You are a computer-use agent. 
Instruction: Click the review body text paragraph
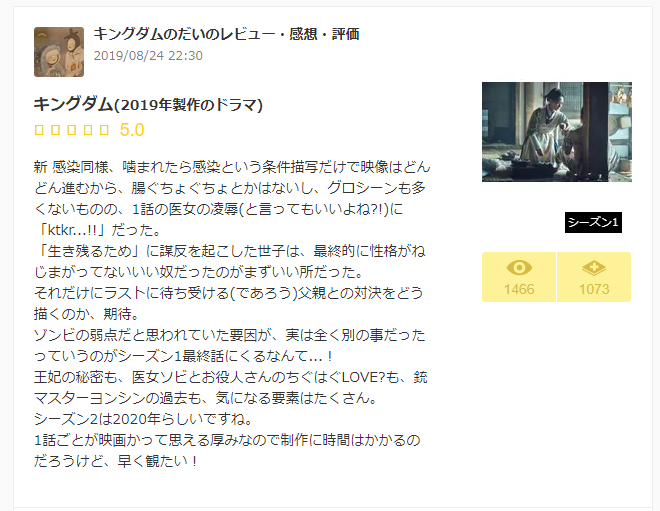pos(232,314)
